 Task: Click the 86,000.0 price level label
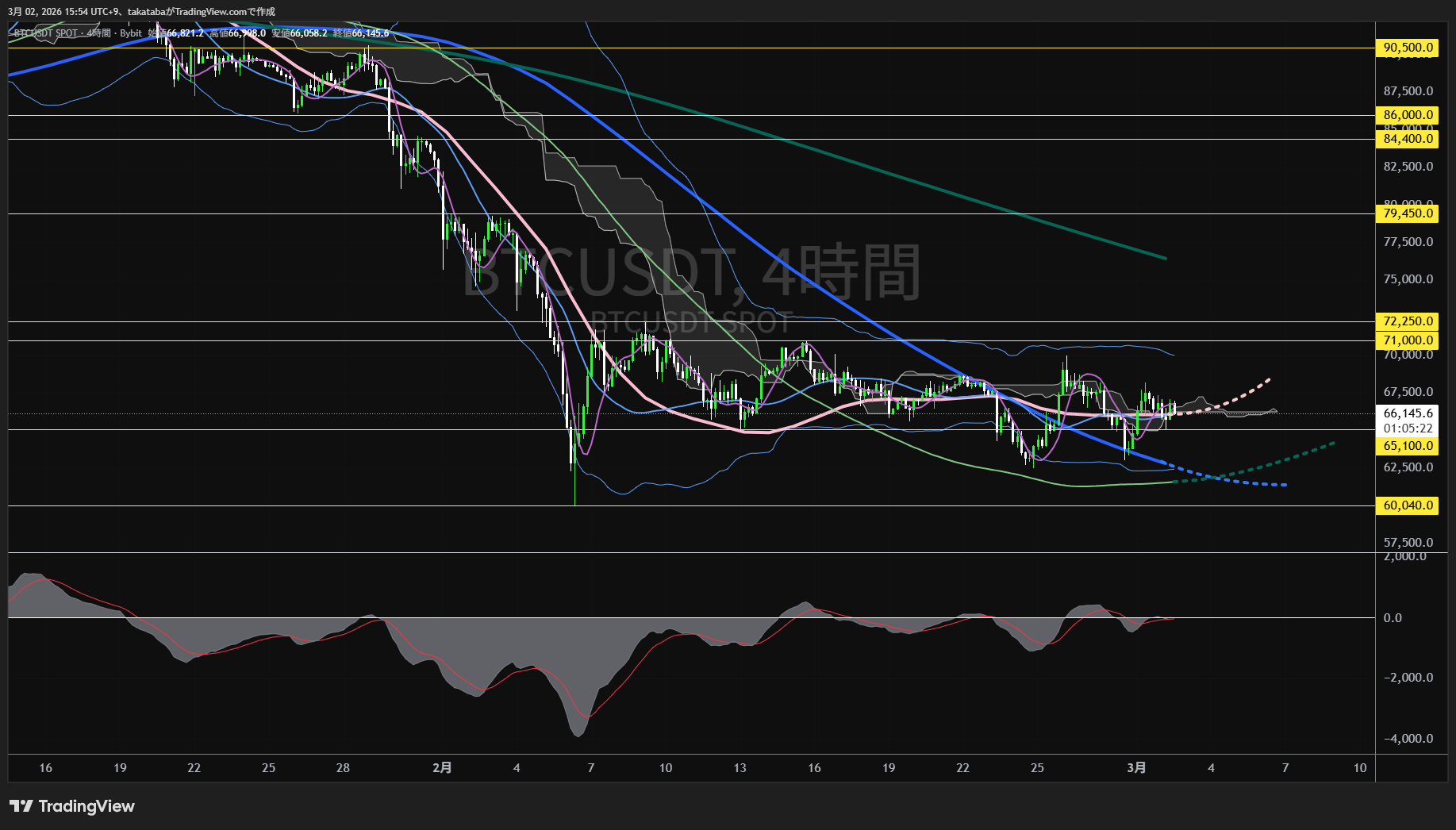point(1408,115)
